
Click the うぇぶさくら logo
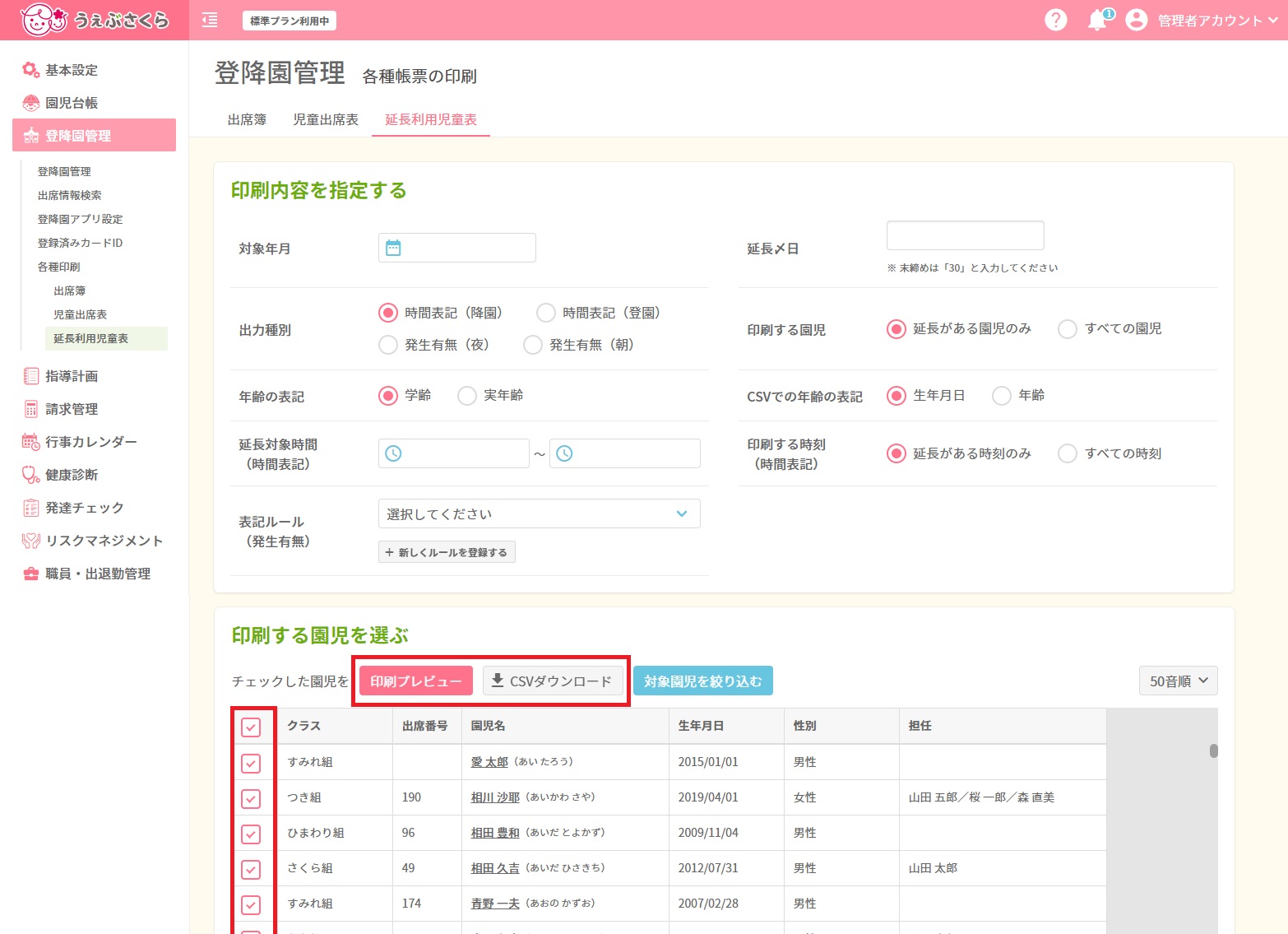[95, 20]
